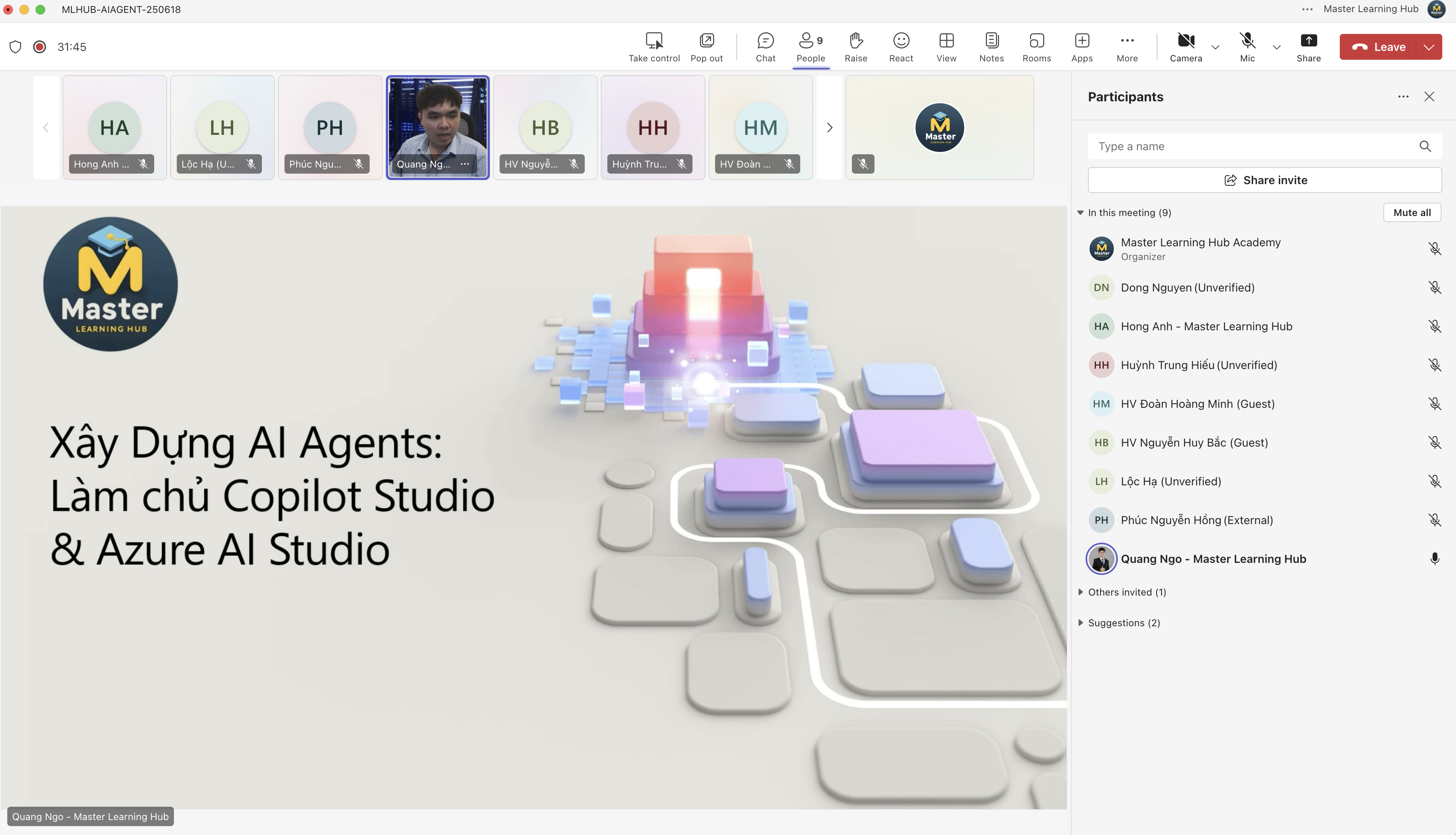
Task: Select Master Learning Hub Academy organizer row
Action: pos(1265,248)
